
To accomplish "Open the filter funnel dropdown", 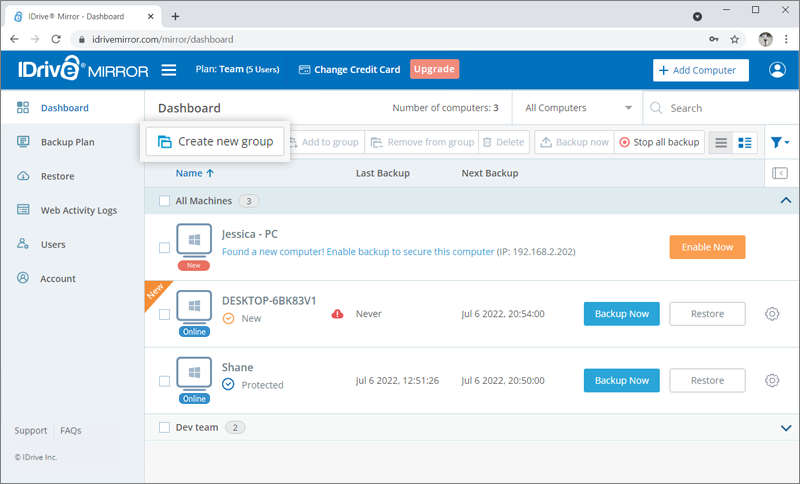I will 780,142.
